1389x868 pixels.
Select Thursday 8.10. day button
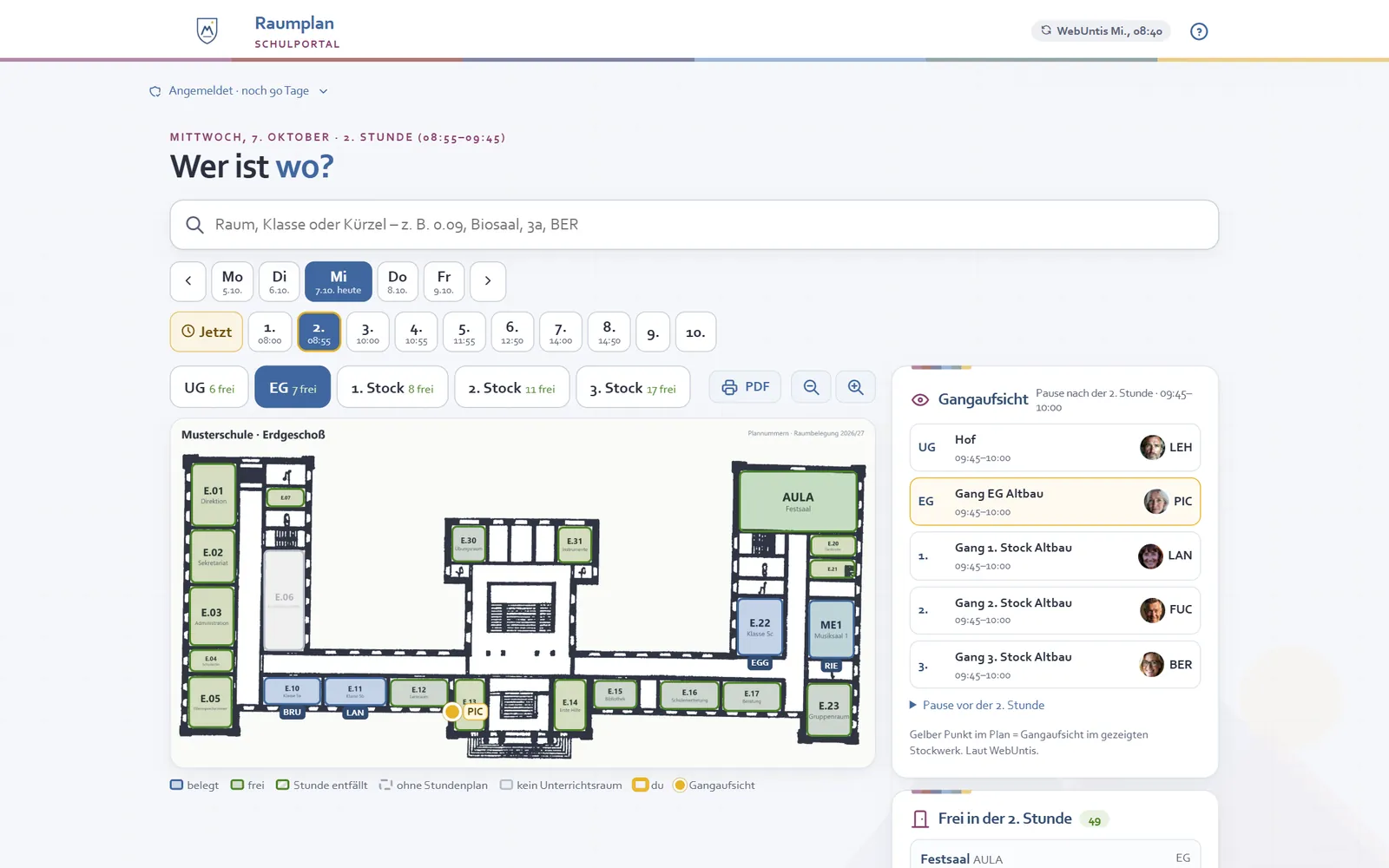[x=398, y=281]
